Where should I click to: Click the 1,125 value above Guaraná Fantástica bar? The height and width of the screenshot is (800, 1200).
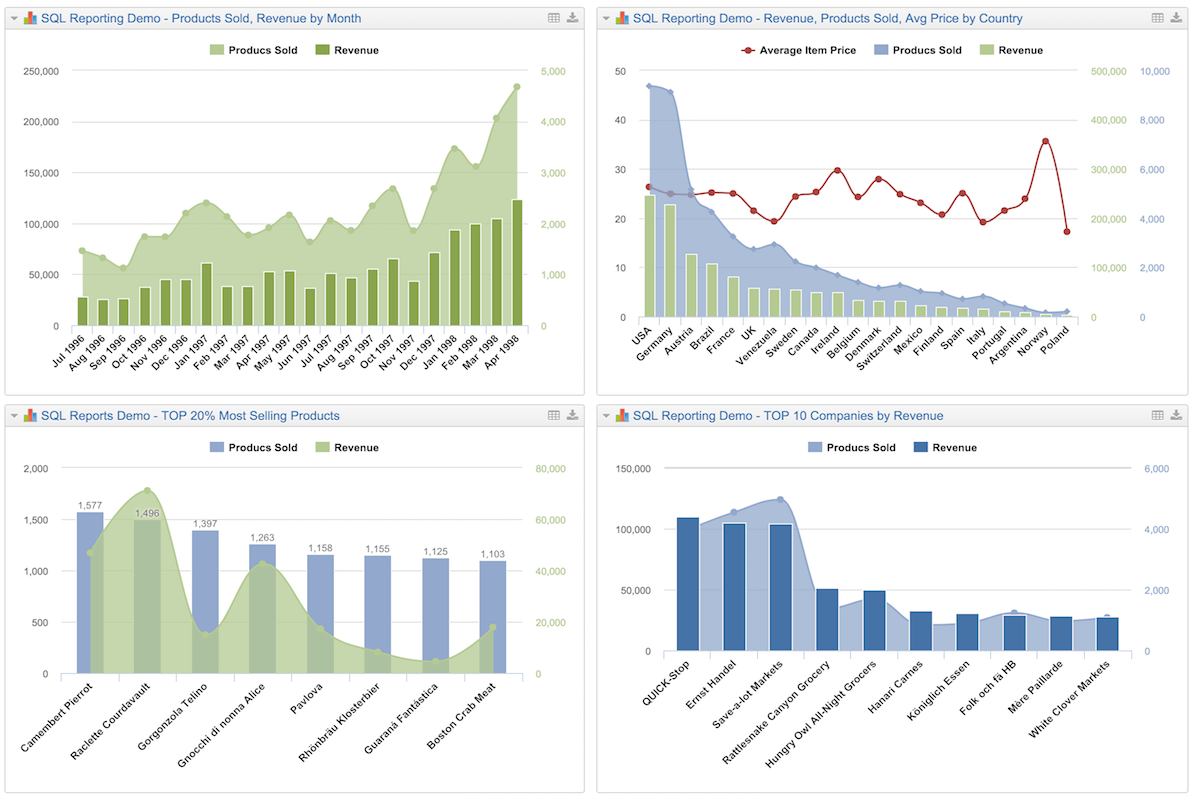pos(435,551)
